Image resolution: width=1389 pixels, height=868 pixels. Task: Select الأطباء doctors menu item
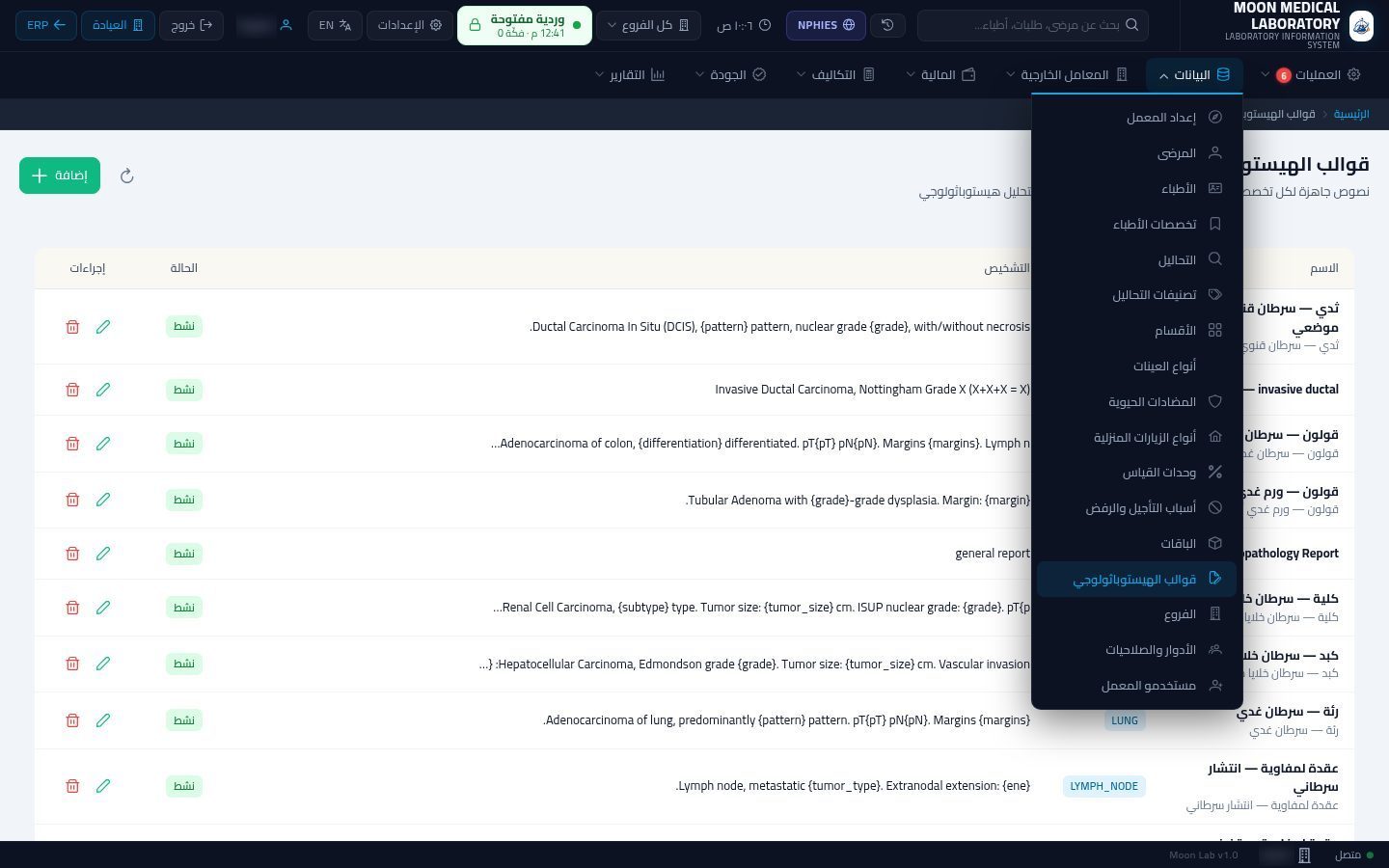tap(1136, 189)
